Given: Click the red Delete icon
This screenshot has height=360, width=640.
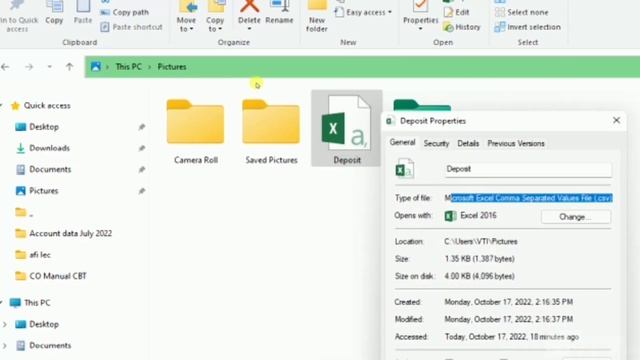Looking at the screenshot, I should (249, 6).
